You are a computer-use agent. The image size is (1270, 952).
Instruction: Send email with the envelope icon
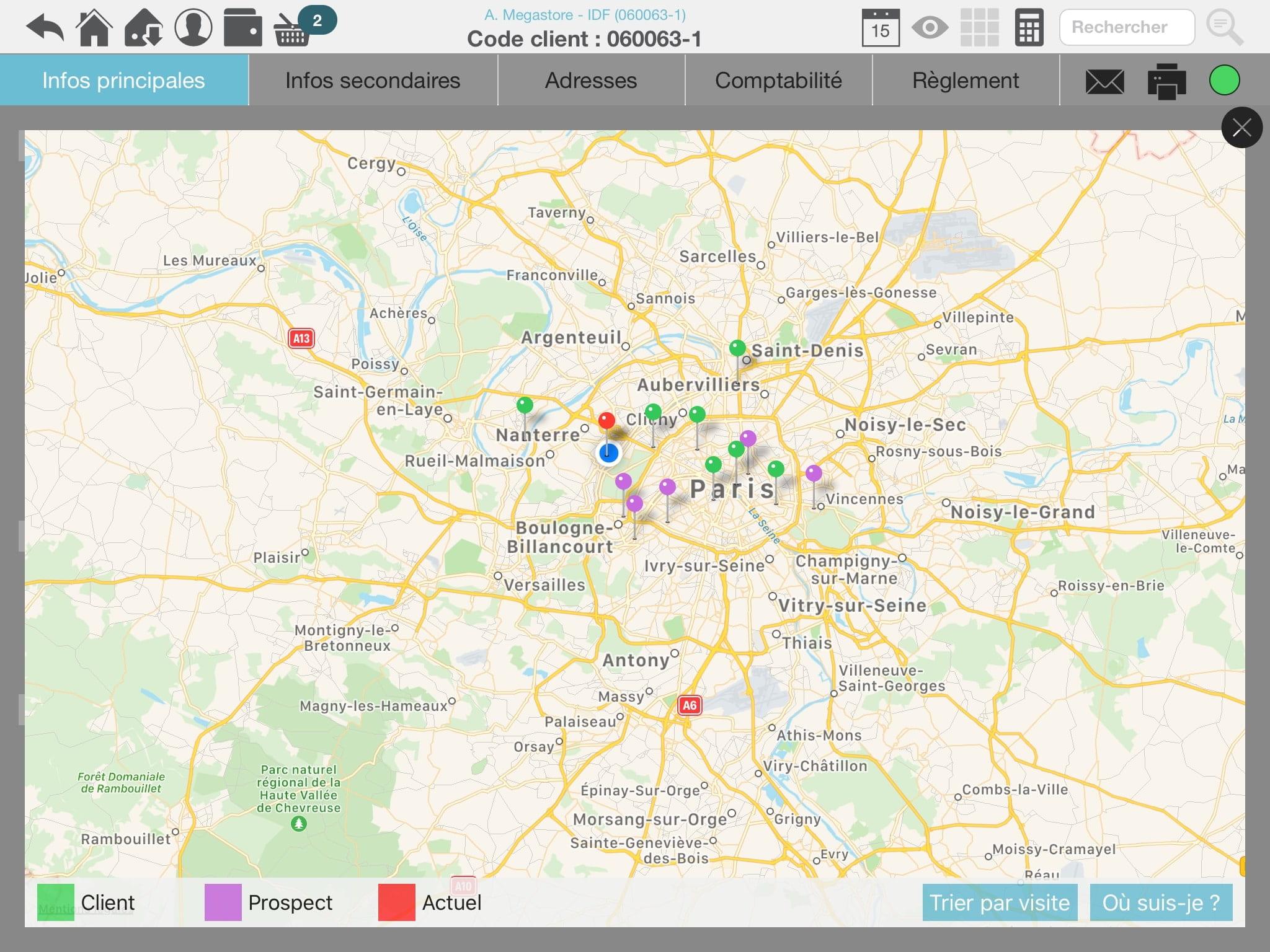pos(1105,81)
